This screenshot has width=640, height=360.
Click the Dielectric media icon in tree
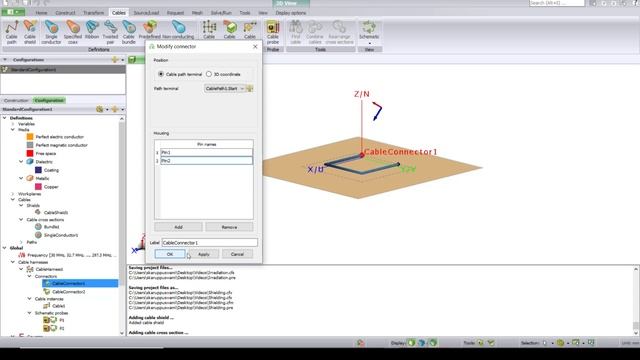[x=30, y=162]
